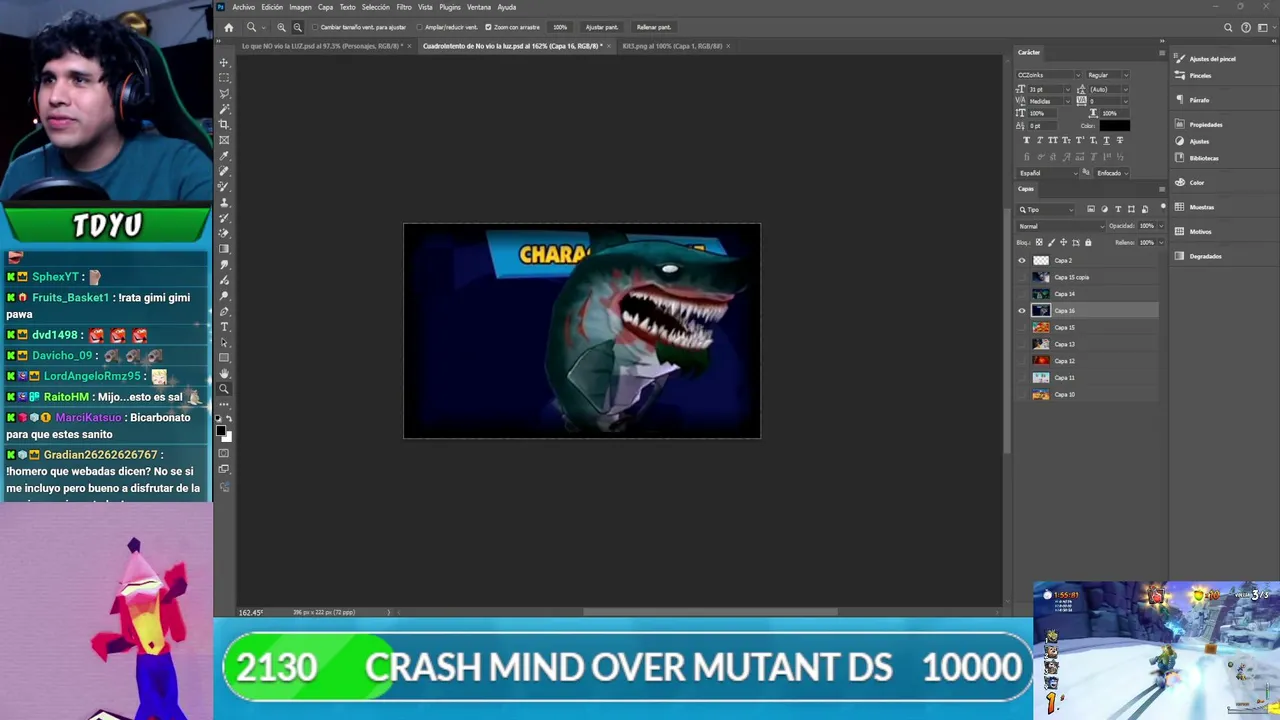The width and height of the screenshot is (1280, 720).
Task: Choose the Eraser tool
Action: click(224, 233)
